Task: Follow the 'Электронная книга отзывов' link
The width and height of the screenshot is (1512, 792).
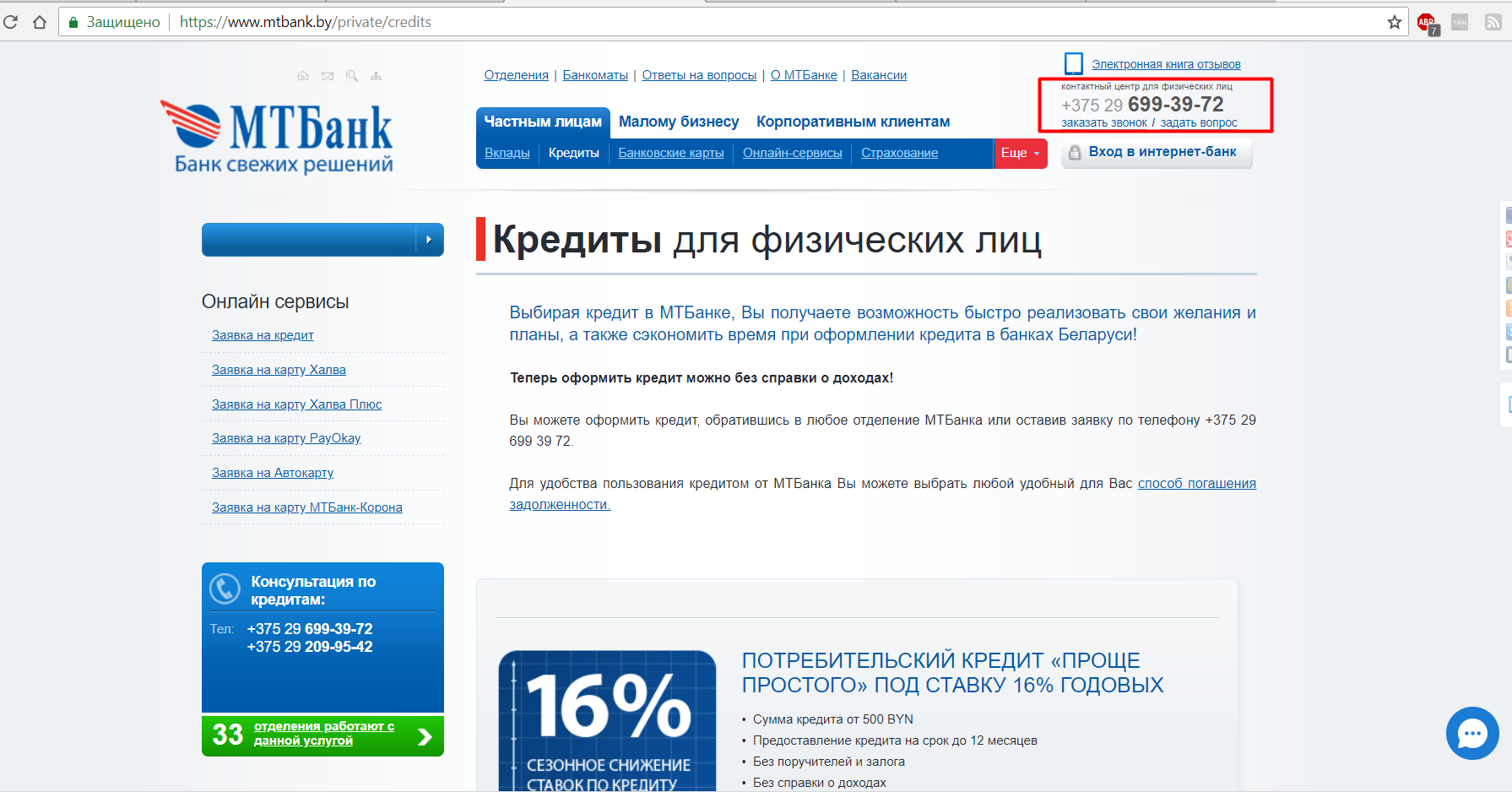Action: [x=1165, y=64]
